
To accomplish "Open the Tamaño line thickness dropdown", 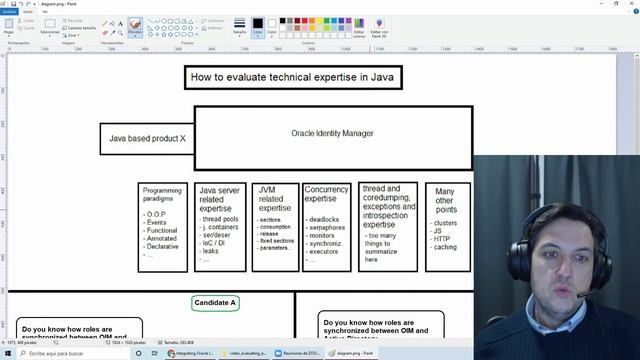I will [240, 27].
